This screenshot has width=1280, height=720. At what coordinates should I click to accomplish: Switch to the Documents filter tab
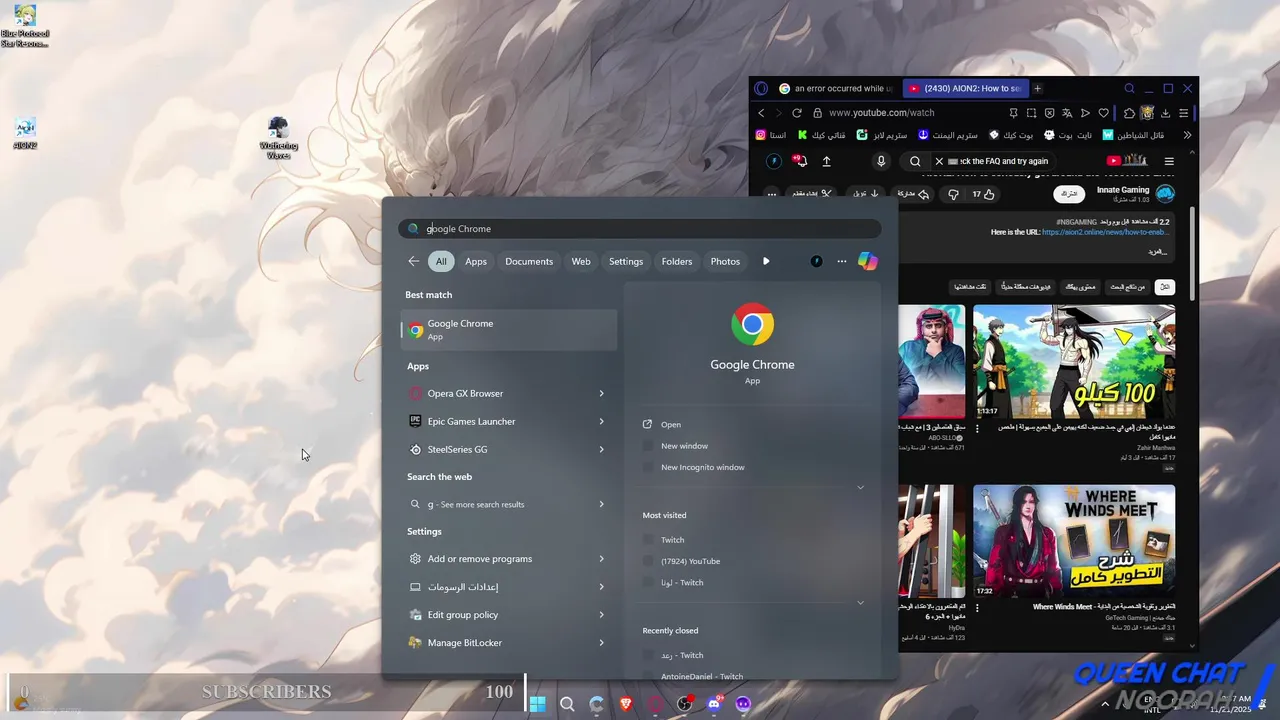tap(529, 261)
